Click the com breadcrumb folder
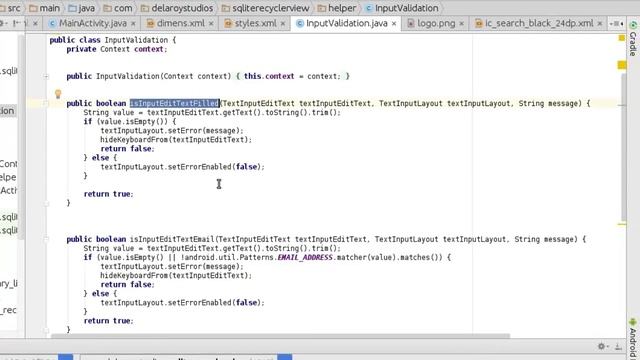Viewport: 640px width, 360px height. point(118,8)
